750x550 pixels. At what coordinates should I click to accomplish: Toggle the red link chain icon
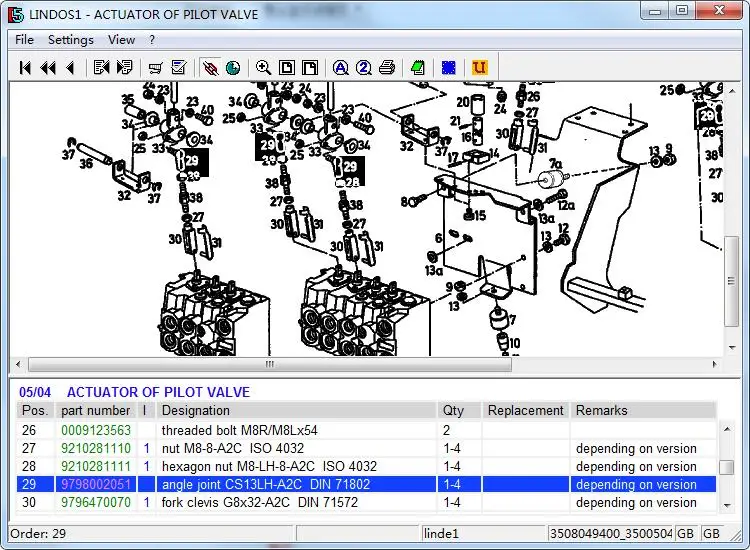[210, 68]
